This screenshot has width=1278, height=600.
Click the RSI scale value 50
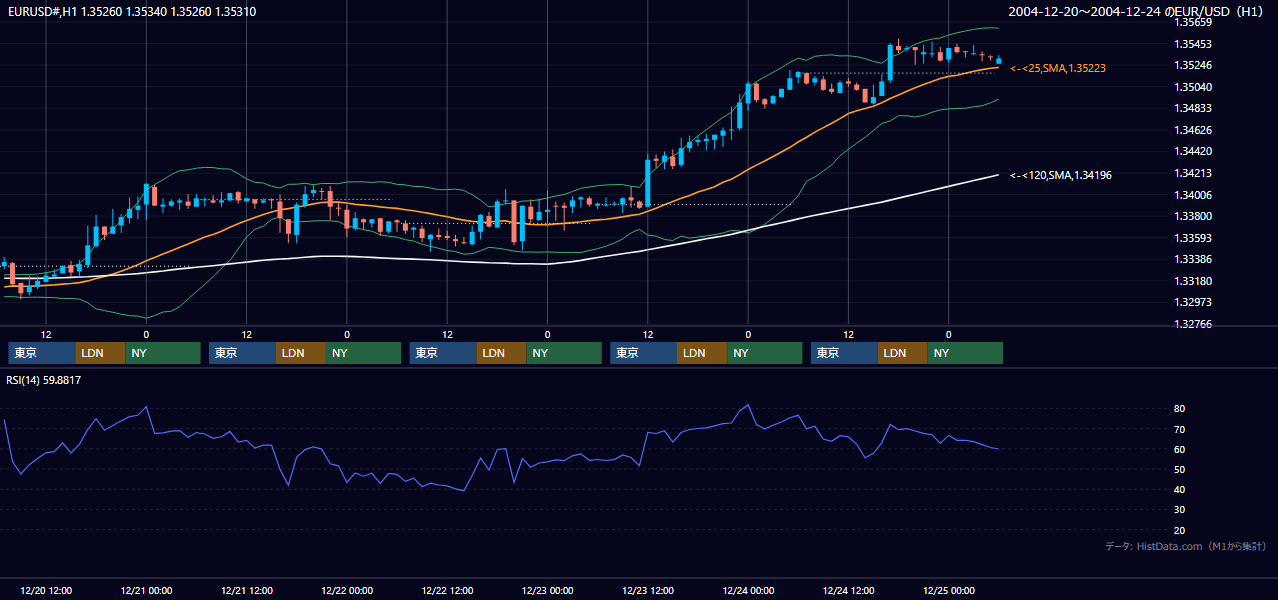pos(1180,469)
